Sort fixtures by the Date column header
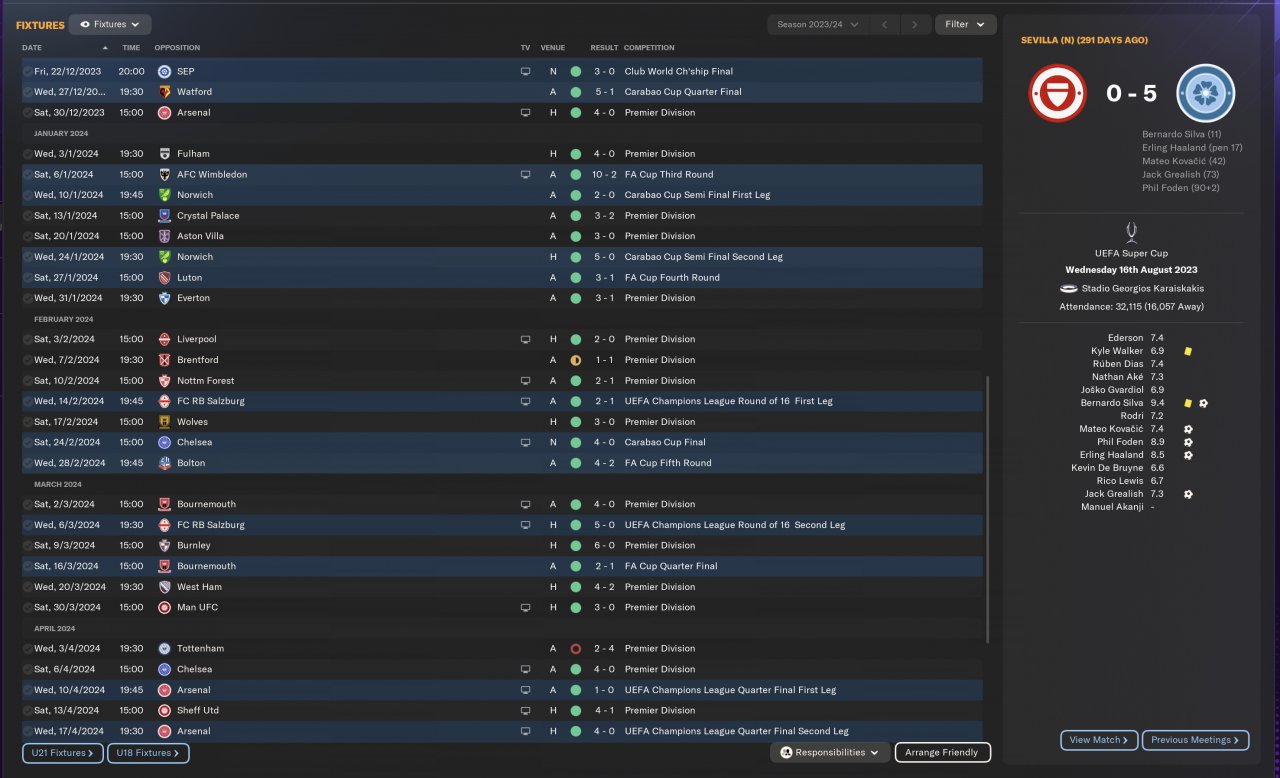 32,48
